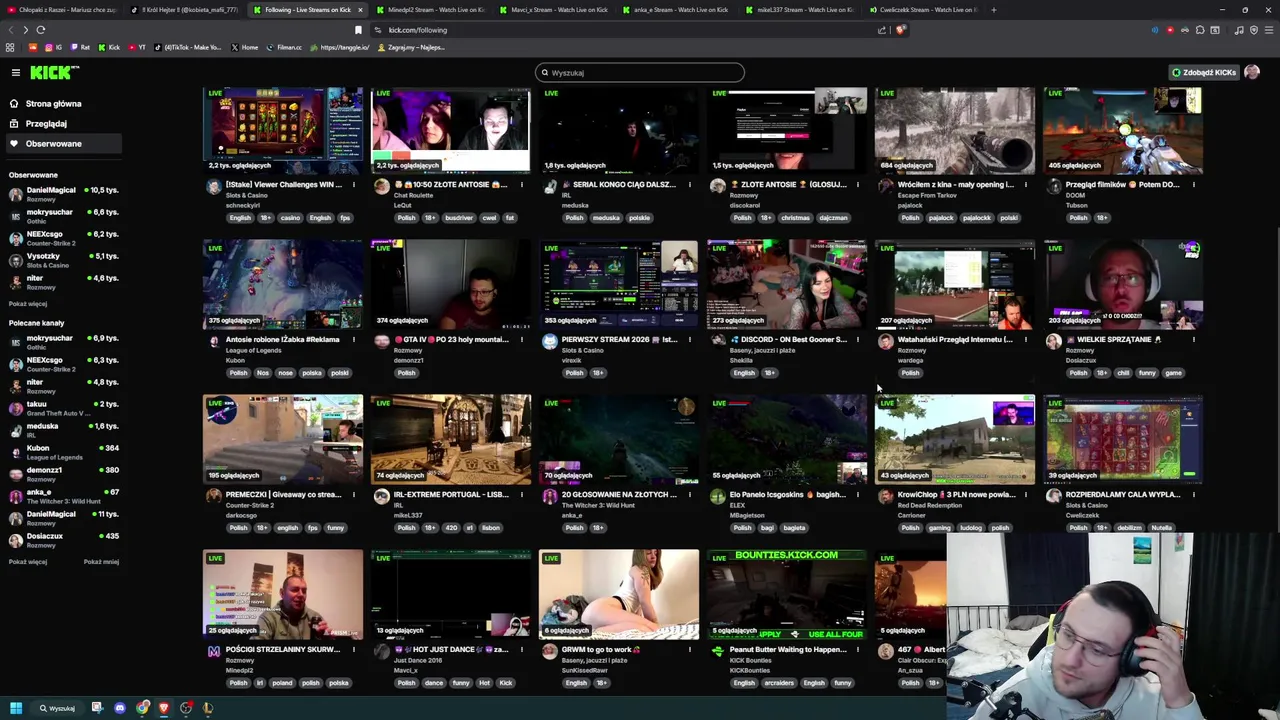Open options menu for SERIAL KONGO stream
The width and height of the screenshot is (1280, 720).
(689, 184)
